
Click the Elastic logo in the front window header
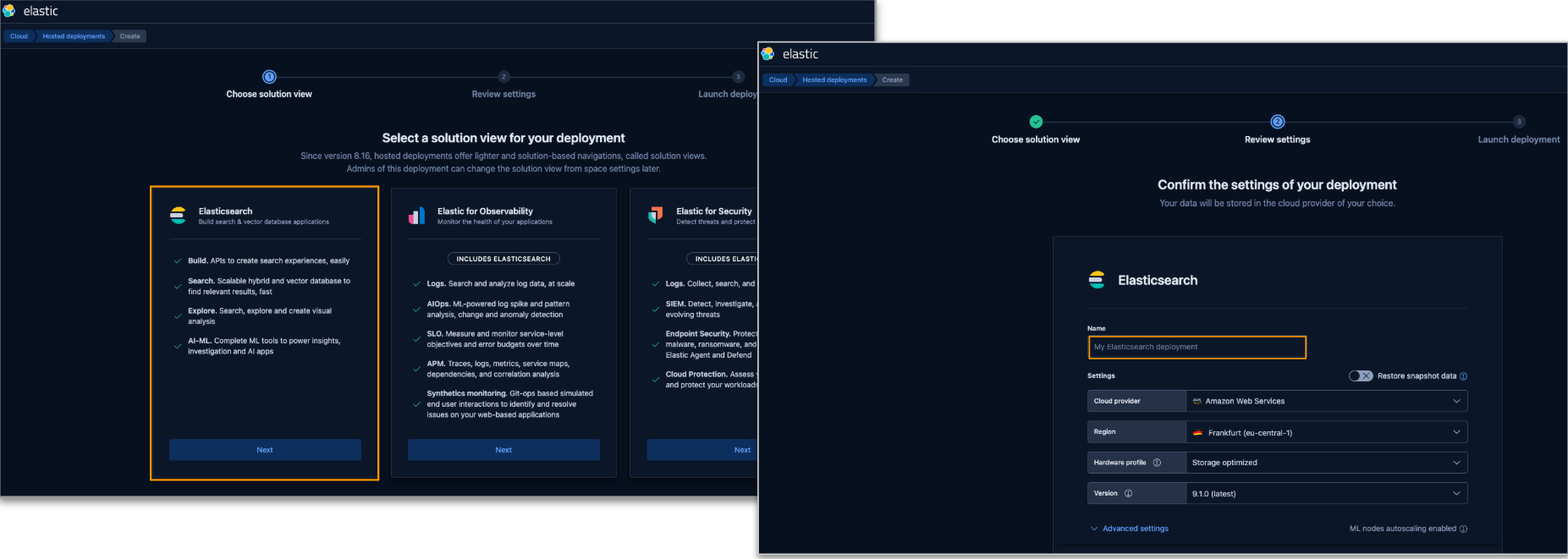(x=767, y=54)
